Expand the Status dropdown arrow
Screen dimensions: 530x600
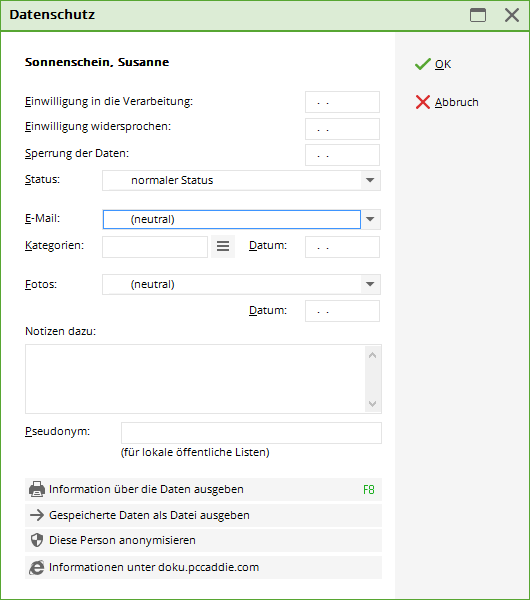tap(370, 180)
